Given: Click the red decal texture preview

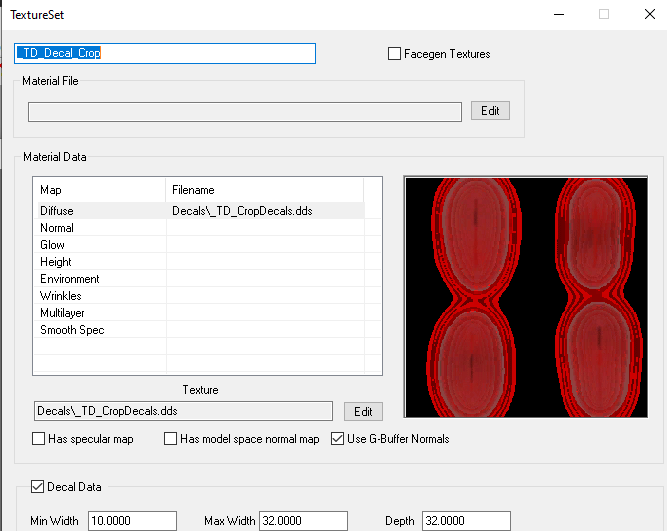Looking at the screenshot, I should coord(526,297).
